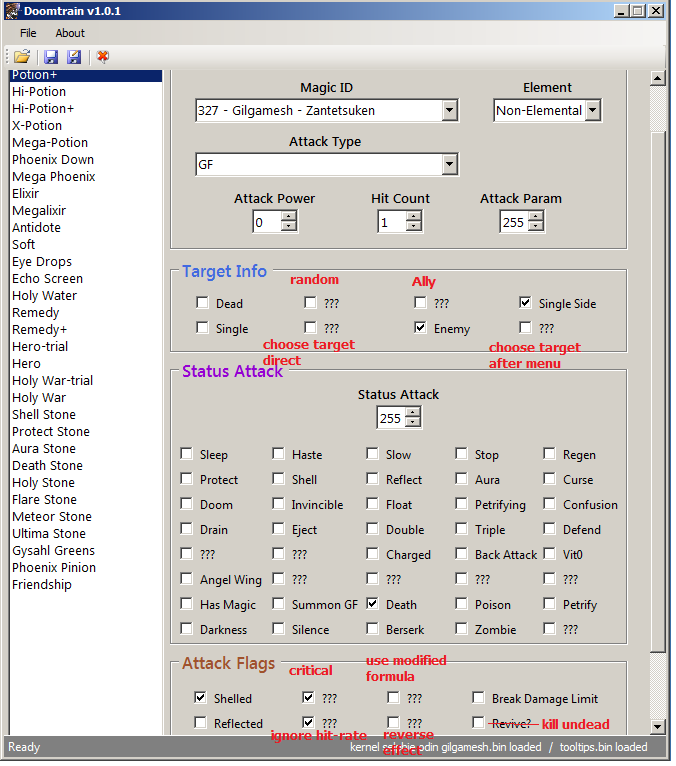676x766 pixels.
Task: Click the Save As floppy icon
Action: [x=74, y=57]
